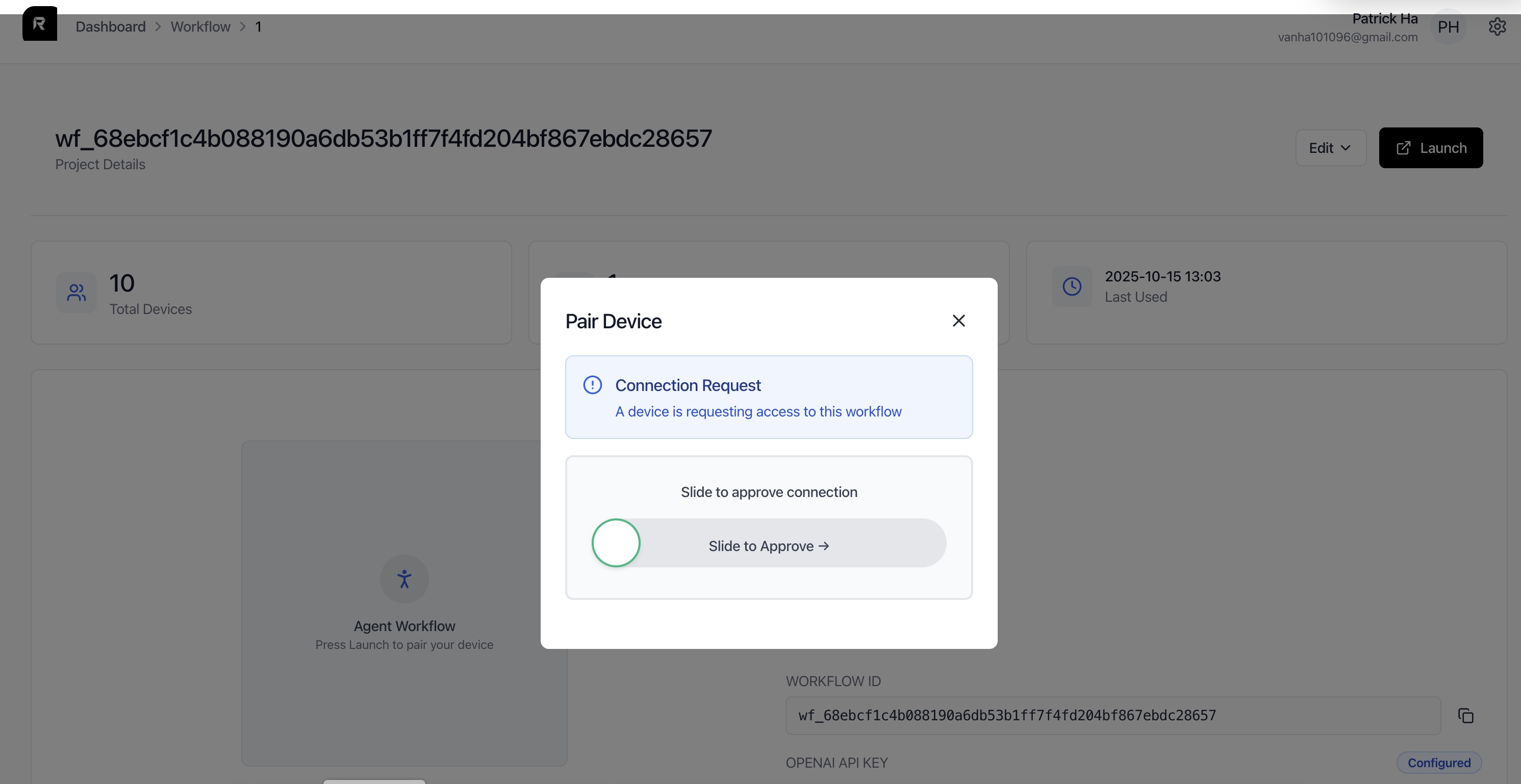Click the green slide handle circle
This screenshot has height=784, width=1521.
click(616, 543)
